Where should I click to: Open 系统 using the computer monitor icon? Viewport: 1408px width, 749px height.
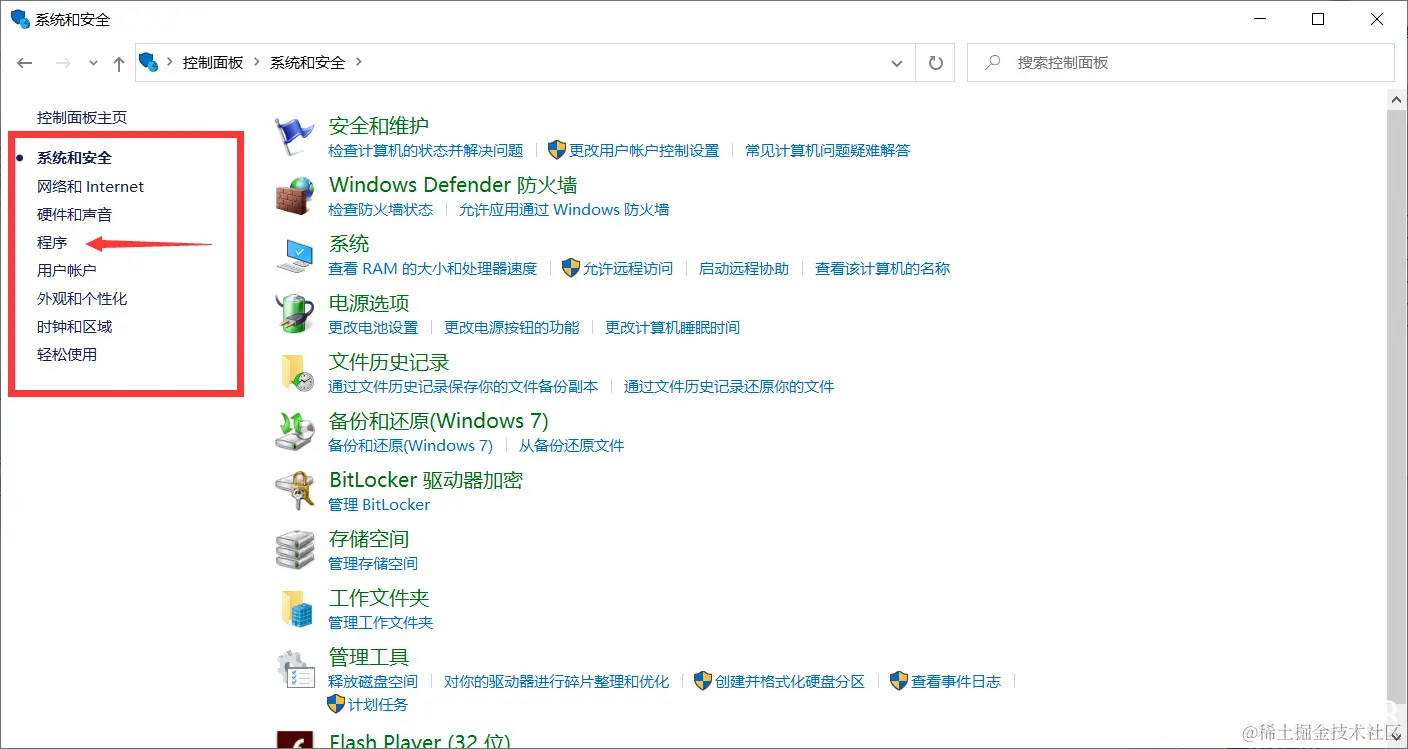pos(294,254)
